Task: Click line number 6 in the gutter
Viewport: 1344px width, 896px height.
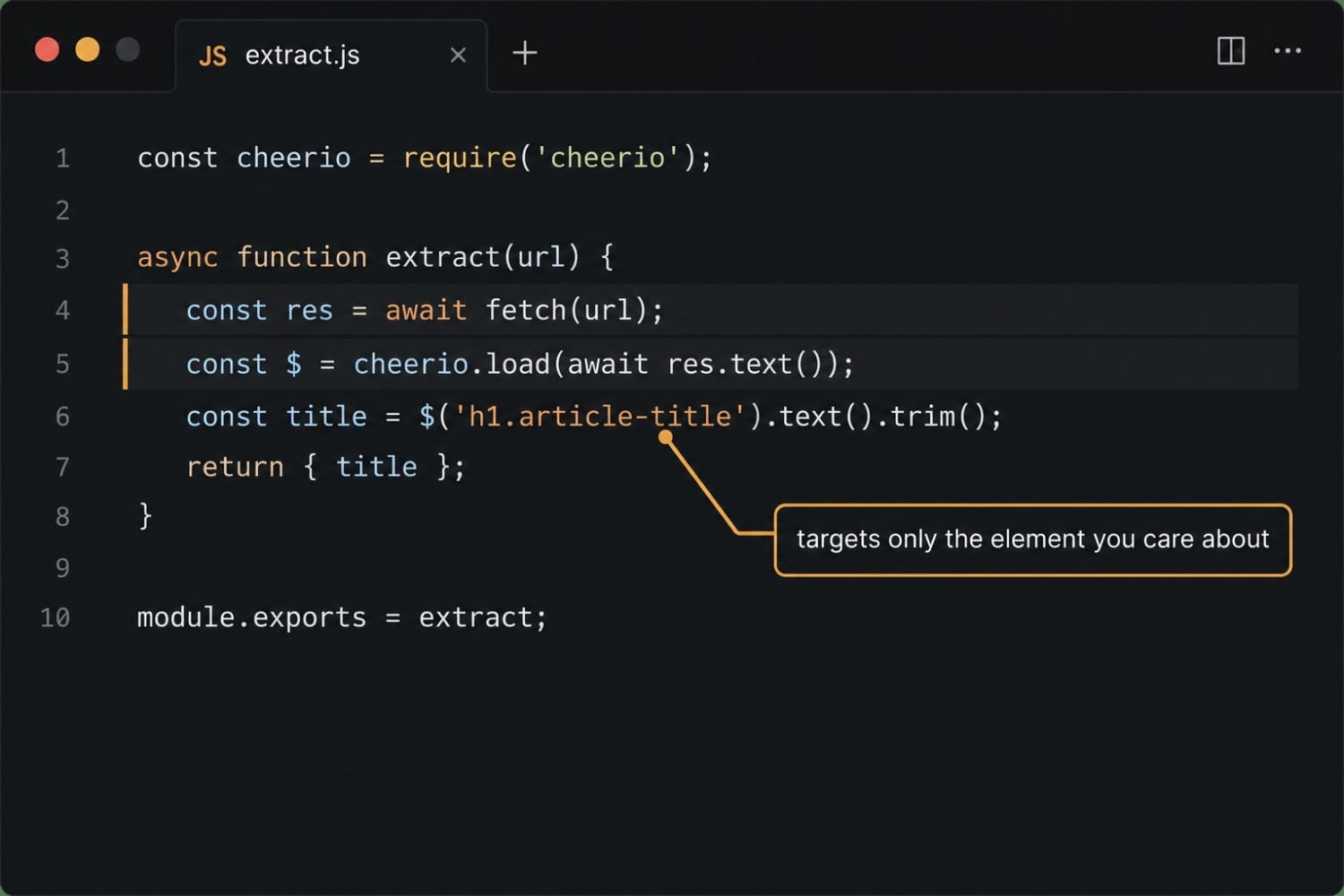Action: pyautogui.click(x=63, y=417)
